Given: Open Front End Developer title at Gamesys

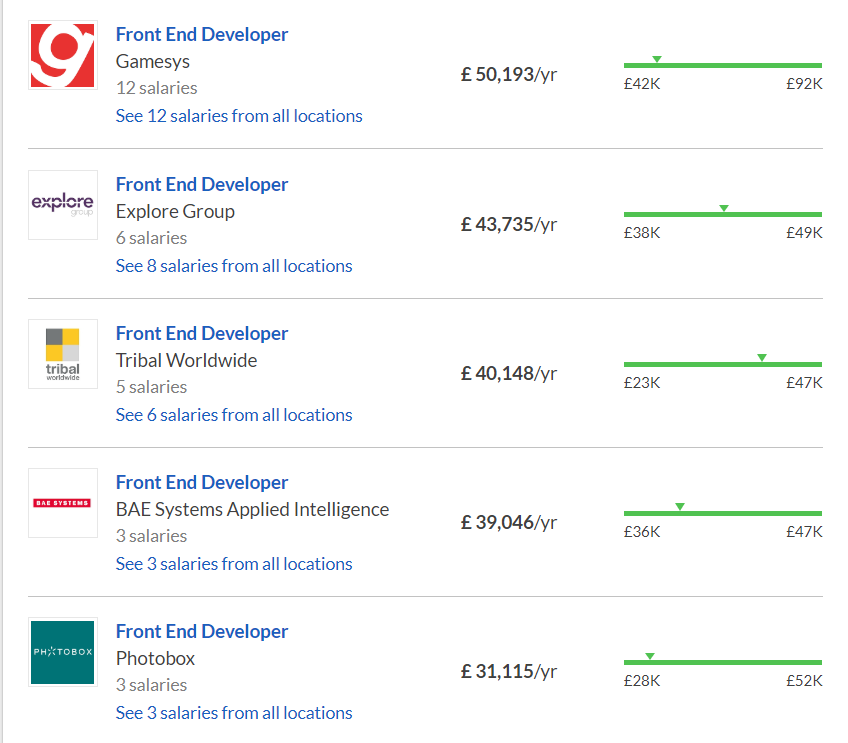Looking at the screenshot, I should click(x=202, y=35).
